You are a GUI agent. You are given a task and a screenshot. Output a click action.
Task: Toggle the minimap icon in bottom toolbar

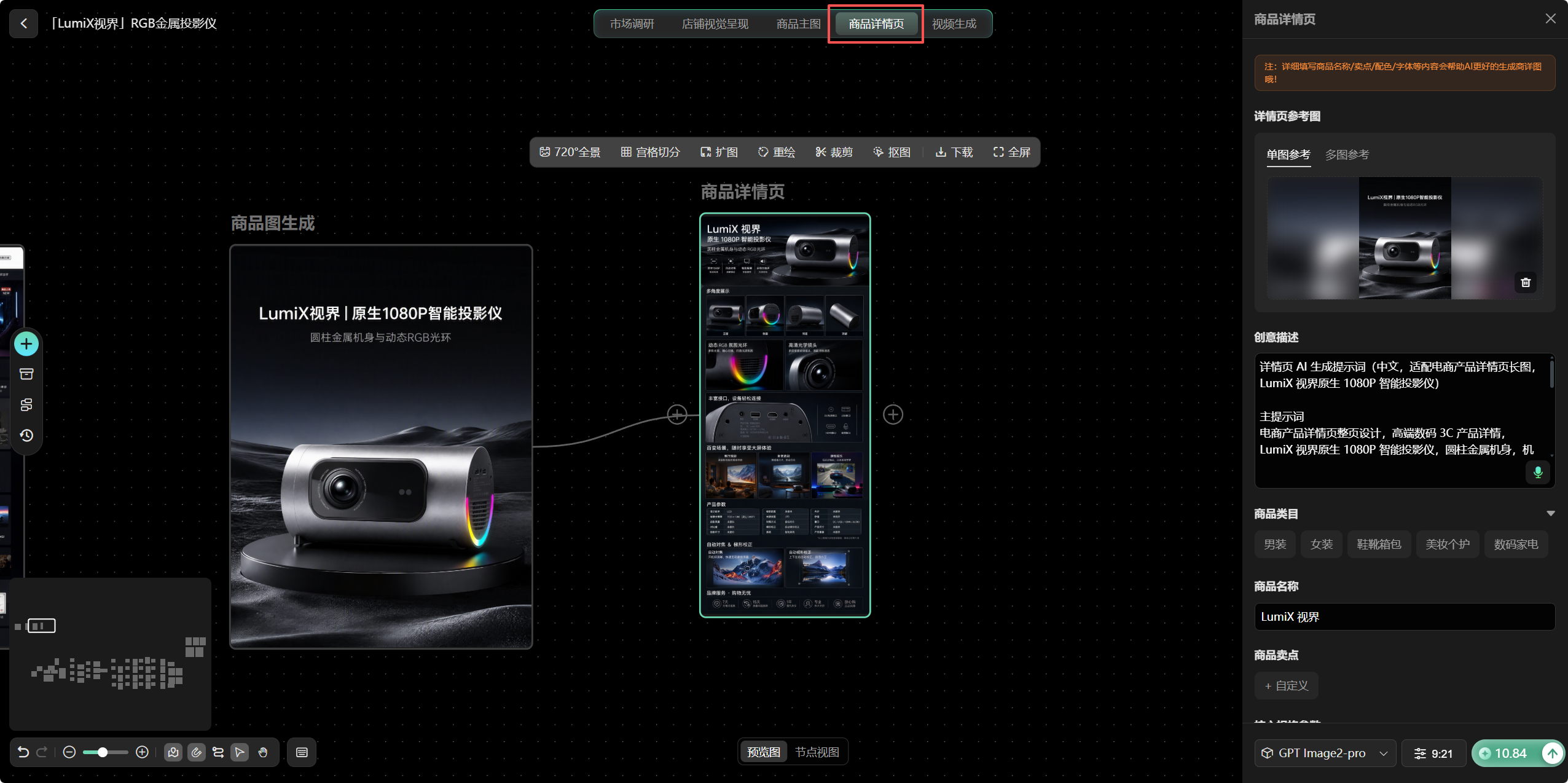click(173, 752)
